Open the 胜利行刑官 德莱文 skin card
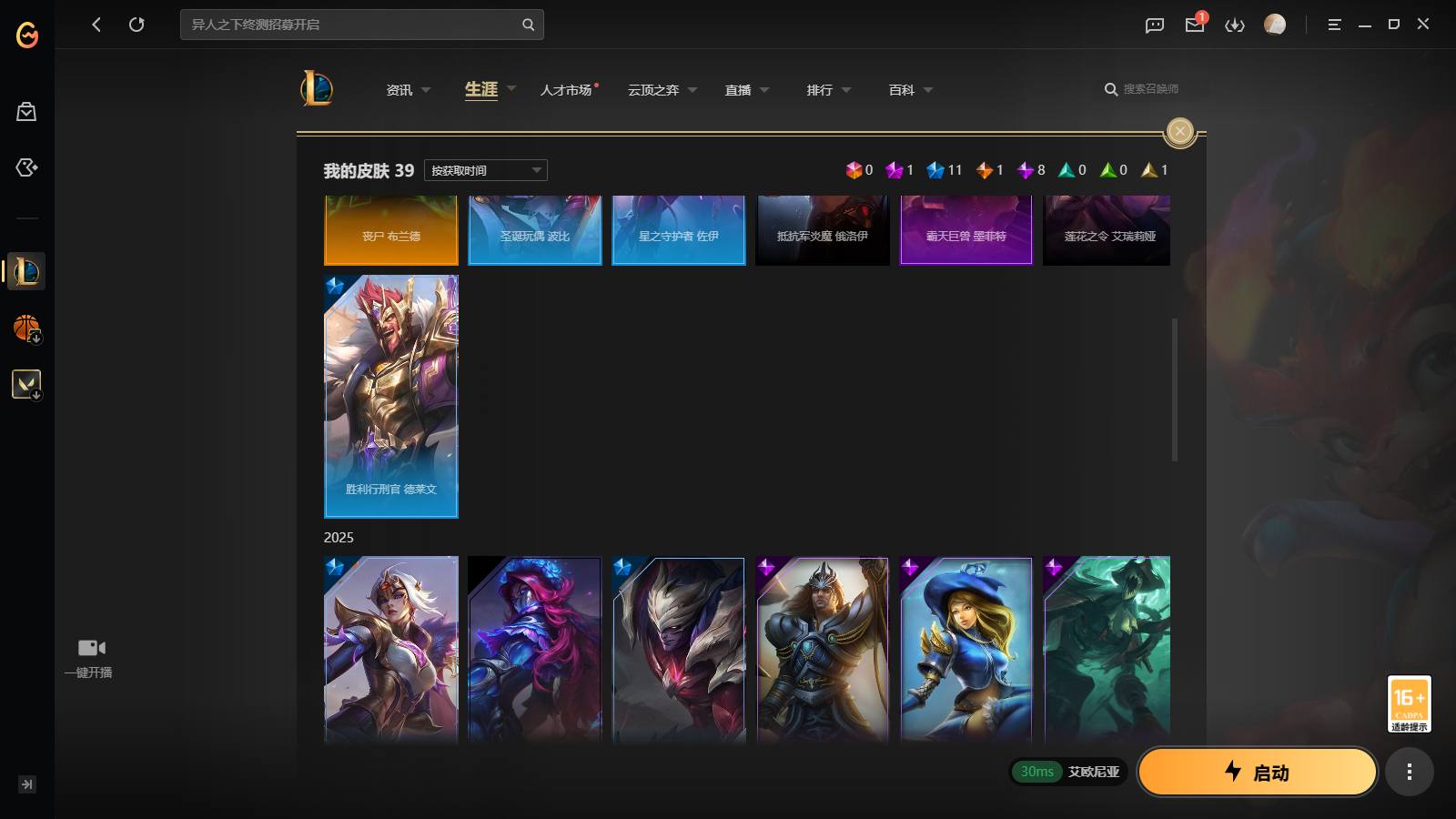The height and width of the screenshot is (819, 1456). [391, 396]
